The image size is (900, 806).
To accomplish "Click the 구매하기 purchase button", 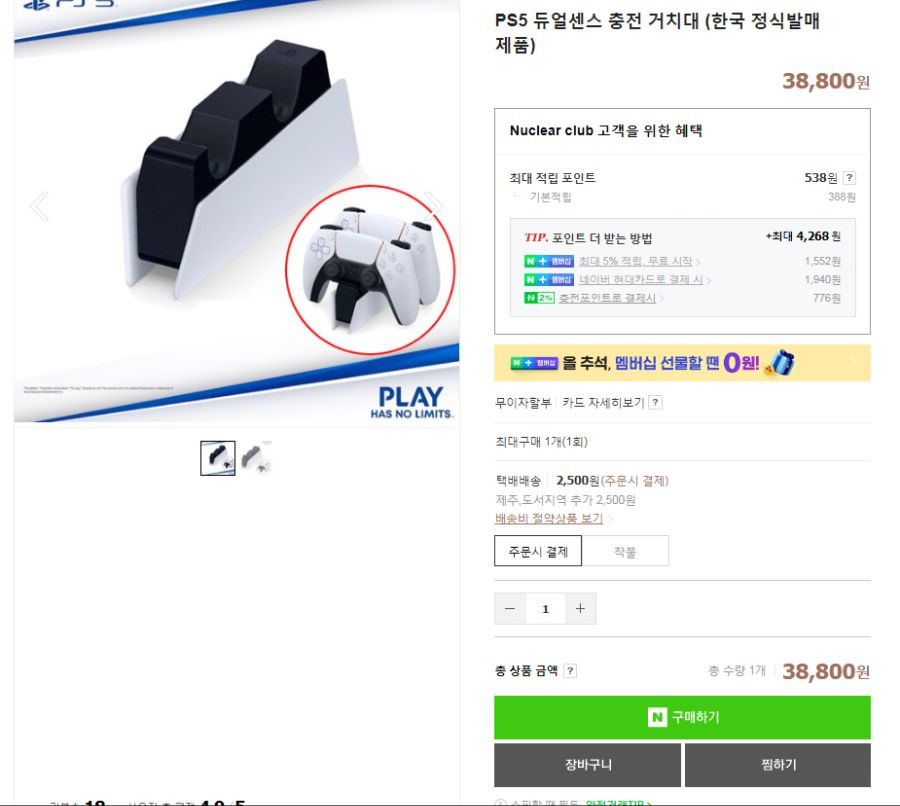I will click(x=682, y=717).
